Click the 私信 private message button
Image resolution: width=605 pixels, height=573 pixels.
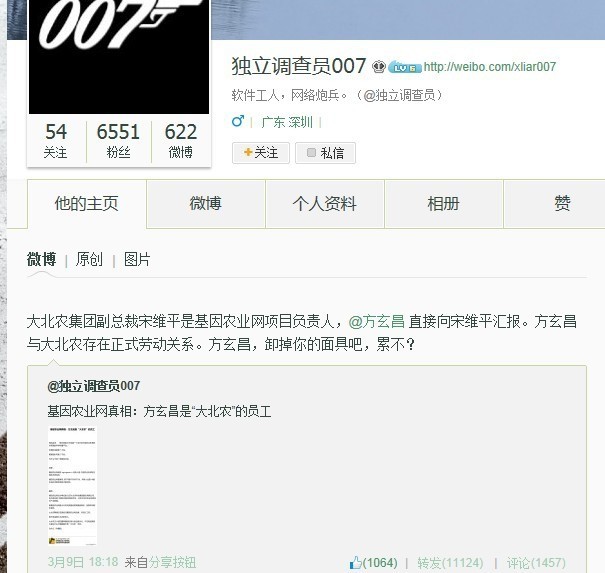[325, 153]
